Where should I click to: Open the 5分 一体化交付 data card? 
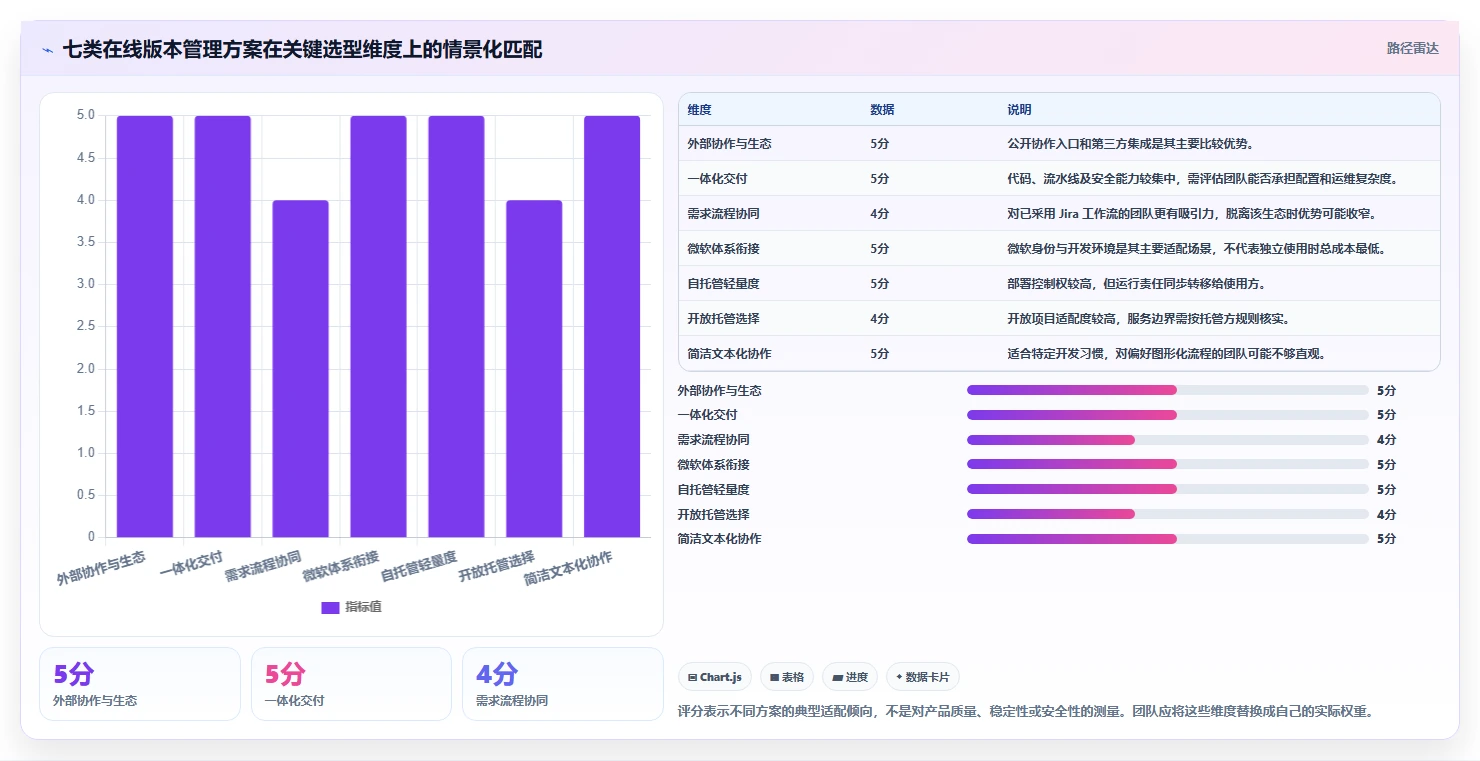pos(351,684)
